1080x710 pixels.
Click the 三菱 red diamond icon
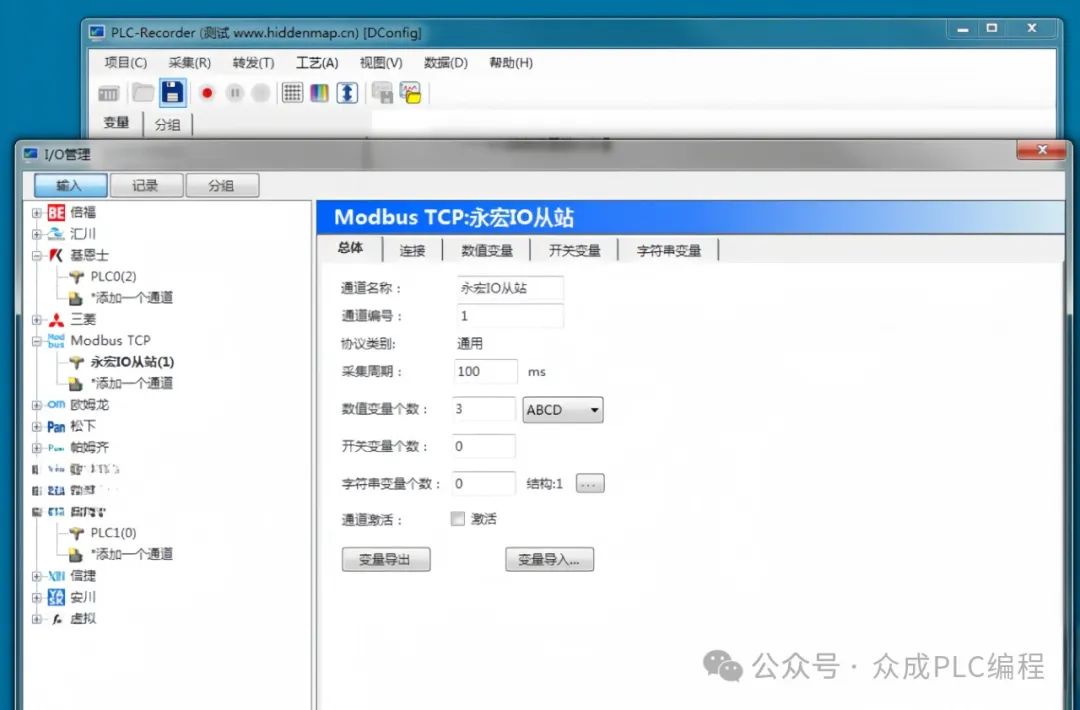coord(56,320)
